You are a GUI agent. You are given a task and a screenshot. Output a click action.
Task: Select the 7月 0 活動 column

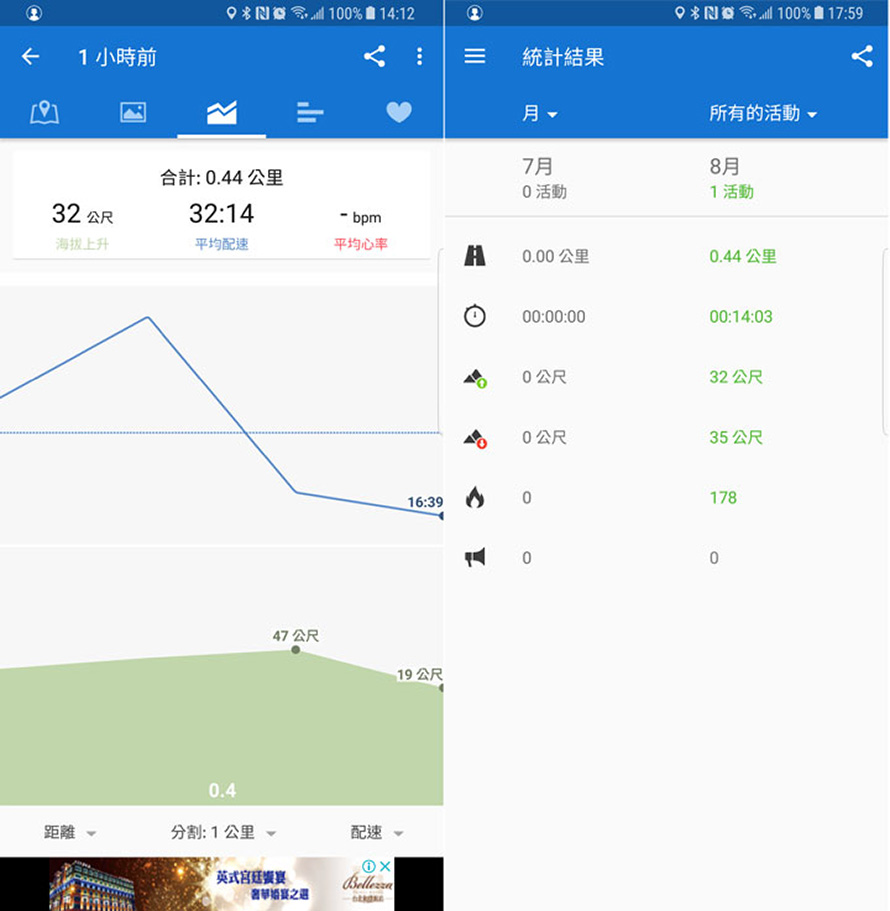tap(544, 178)
